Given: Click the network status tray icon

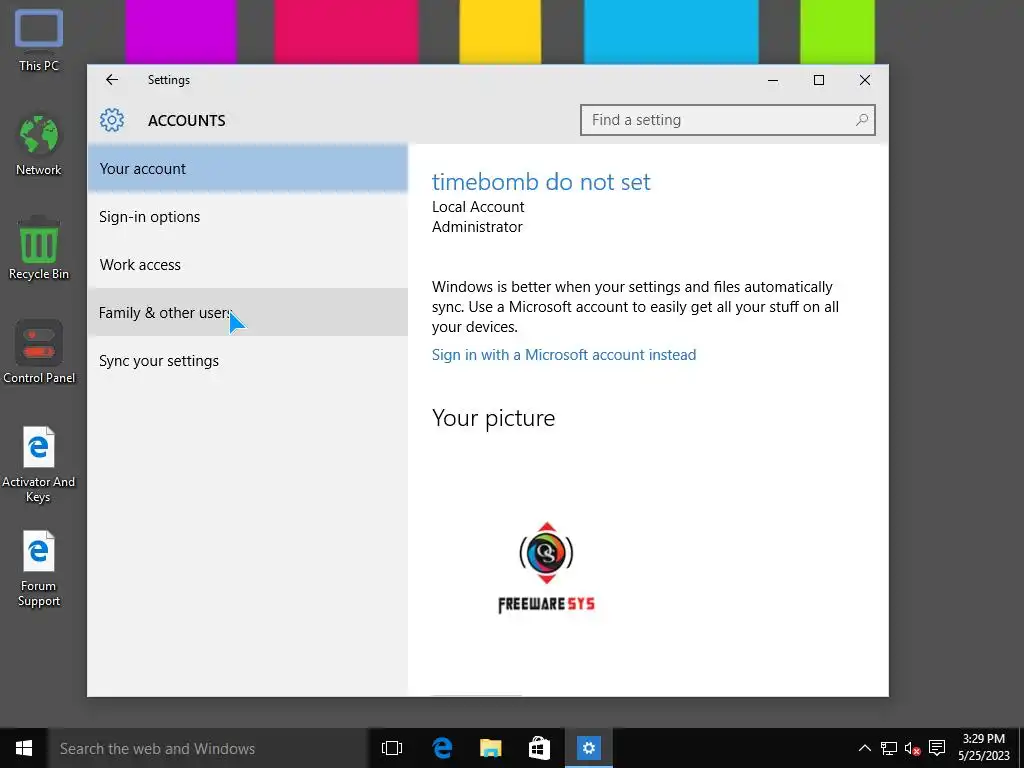Looking at the screenshot, I should pyautogui.click(x=888, y=748).
